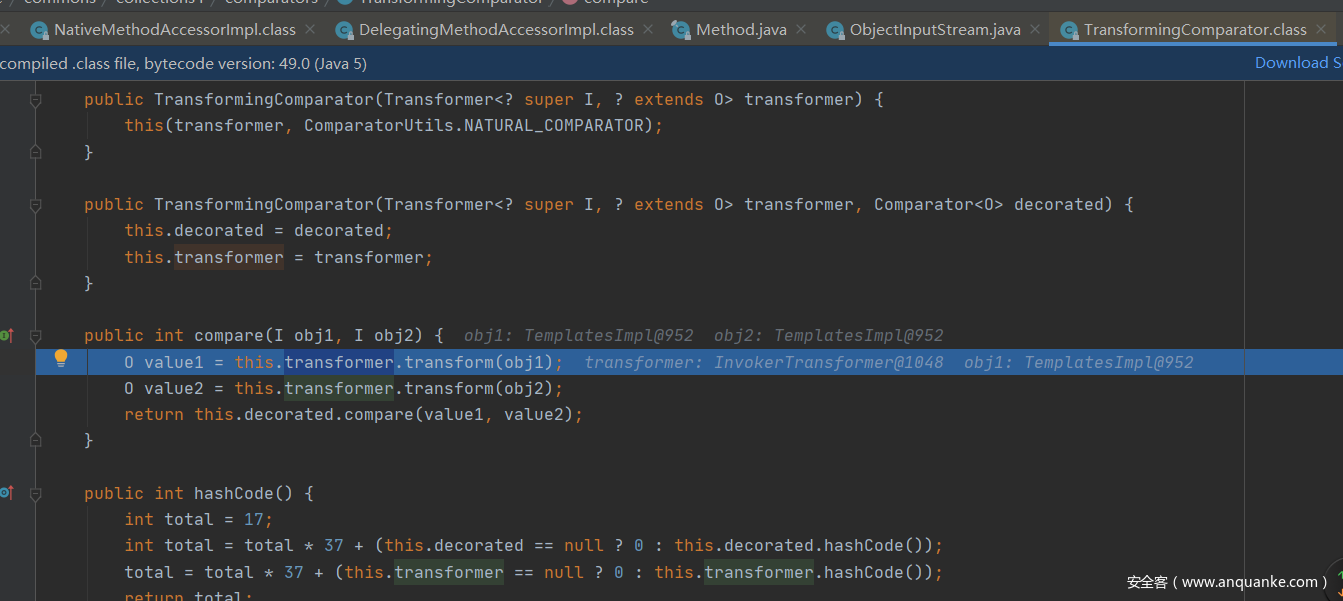The image size is (1343, 601).
Task: Click 'this.transformer = transformer;' assignment line
Action: pyautogui.click(x=279, y=257)
